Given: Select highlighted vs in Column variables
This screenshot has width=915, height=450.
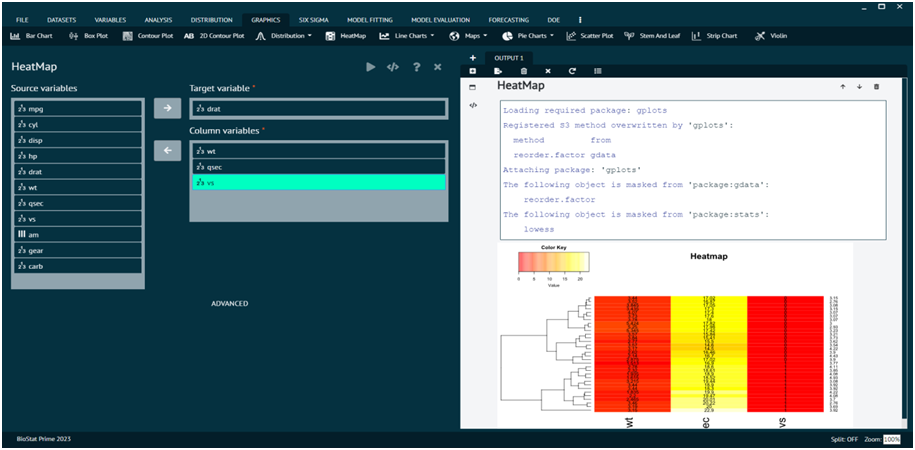Looking at the screenshot, I should [319, 183].
